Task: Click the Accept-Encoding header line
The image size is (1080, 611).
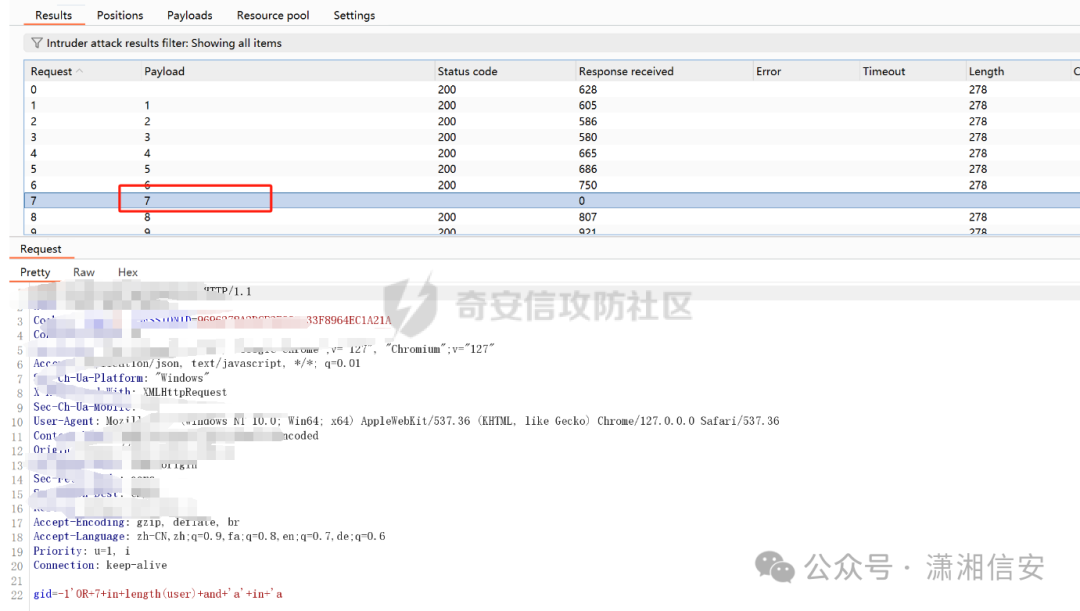Action: (x=136, y=522)
